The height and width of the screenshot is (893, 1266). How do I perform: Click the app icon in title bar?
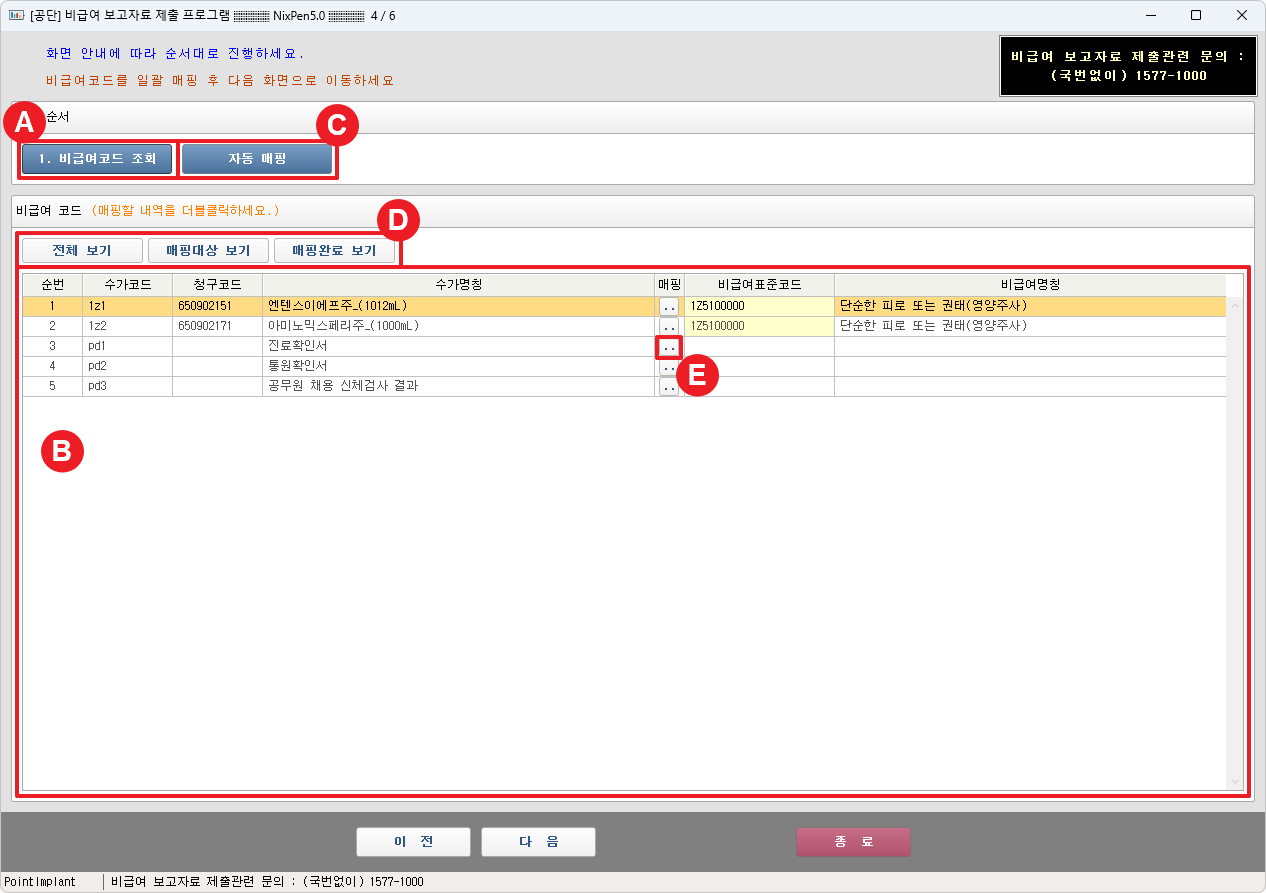tap(16, 15)
